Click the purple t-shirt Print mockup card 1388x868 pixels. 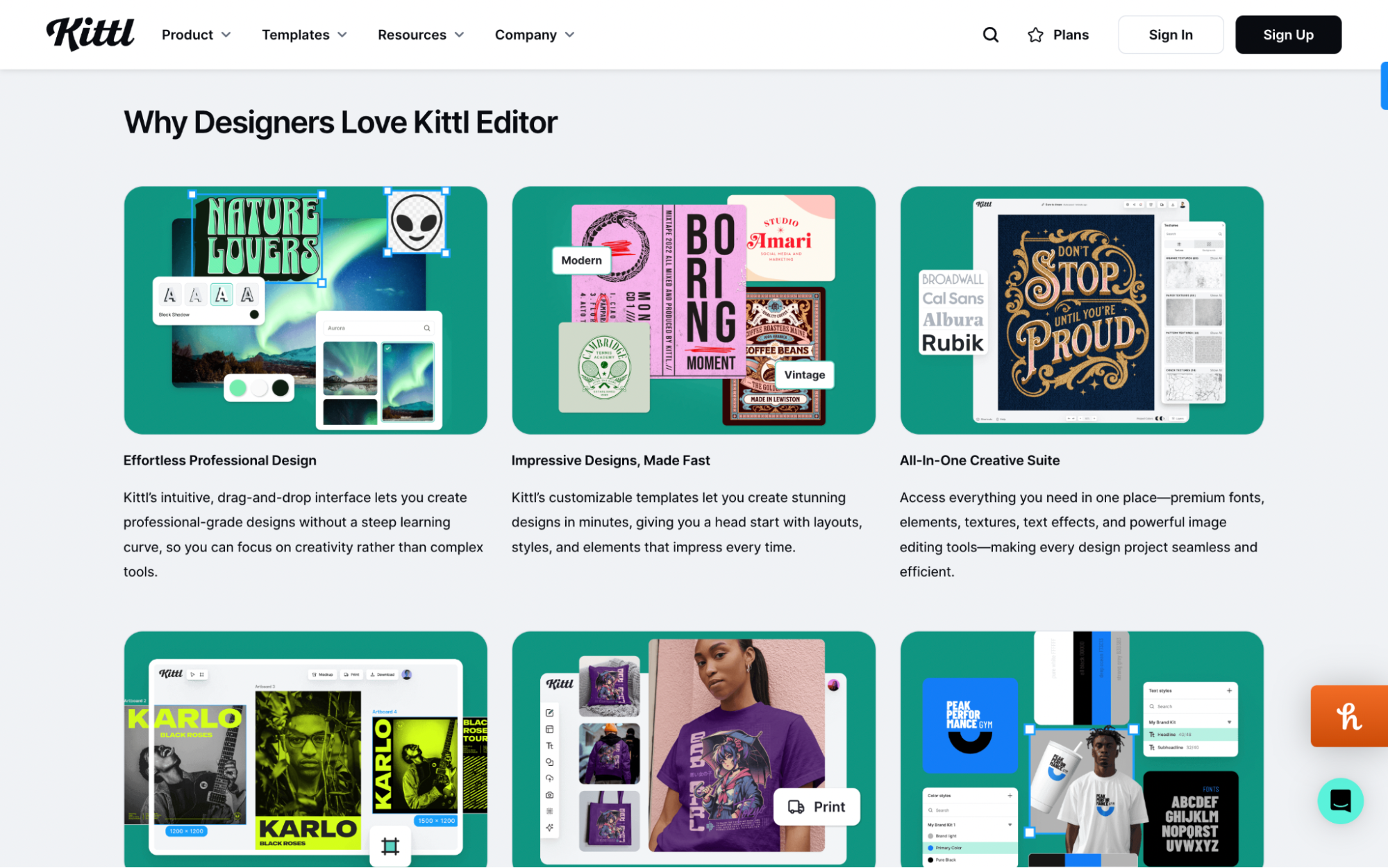694,749
